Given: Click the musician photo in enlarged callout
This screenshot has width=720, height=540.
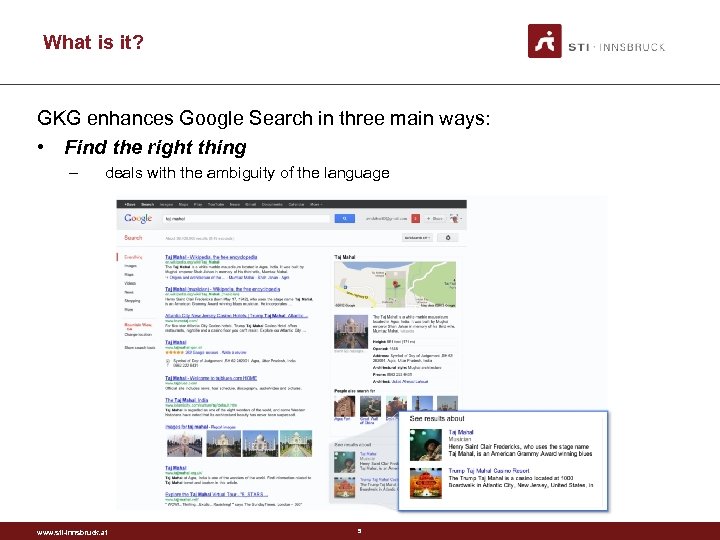Looking at the screenshot, I should 426,445.
